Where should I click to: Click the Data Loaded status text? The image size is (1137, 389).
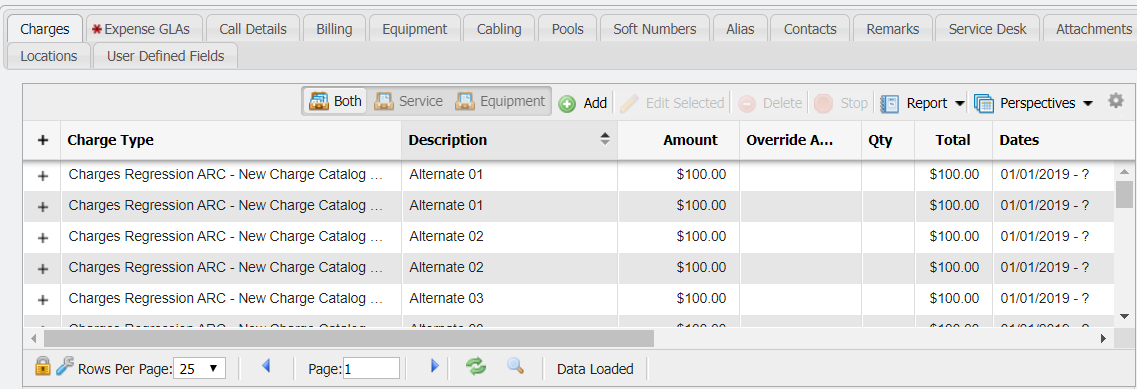(595, 369)
